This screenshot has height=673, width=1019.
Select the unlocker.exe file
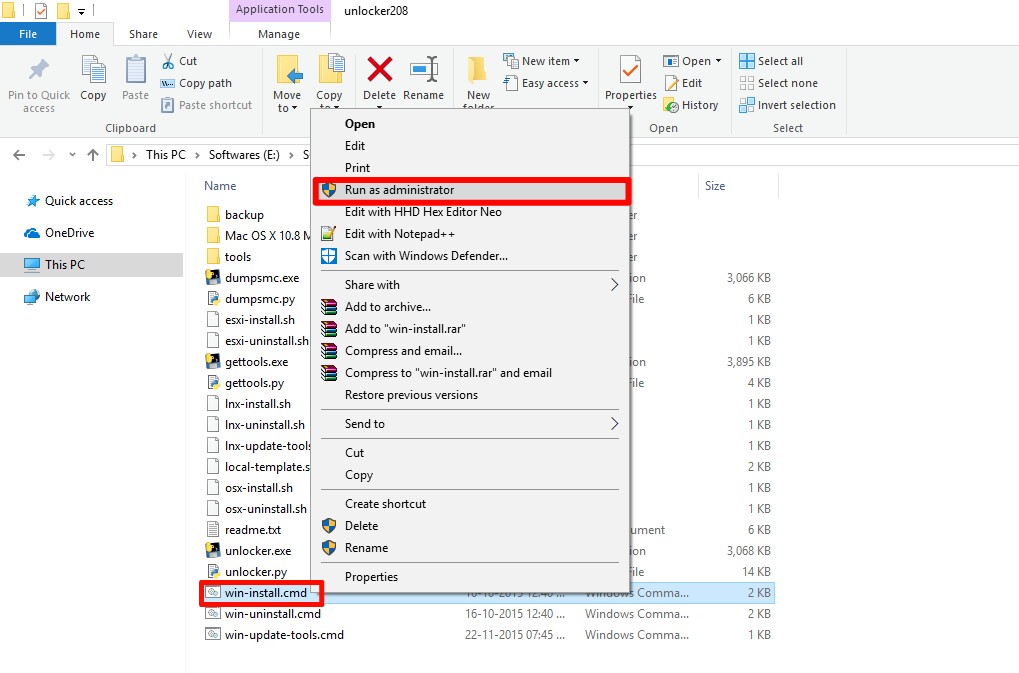tap(258, 551)
